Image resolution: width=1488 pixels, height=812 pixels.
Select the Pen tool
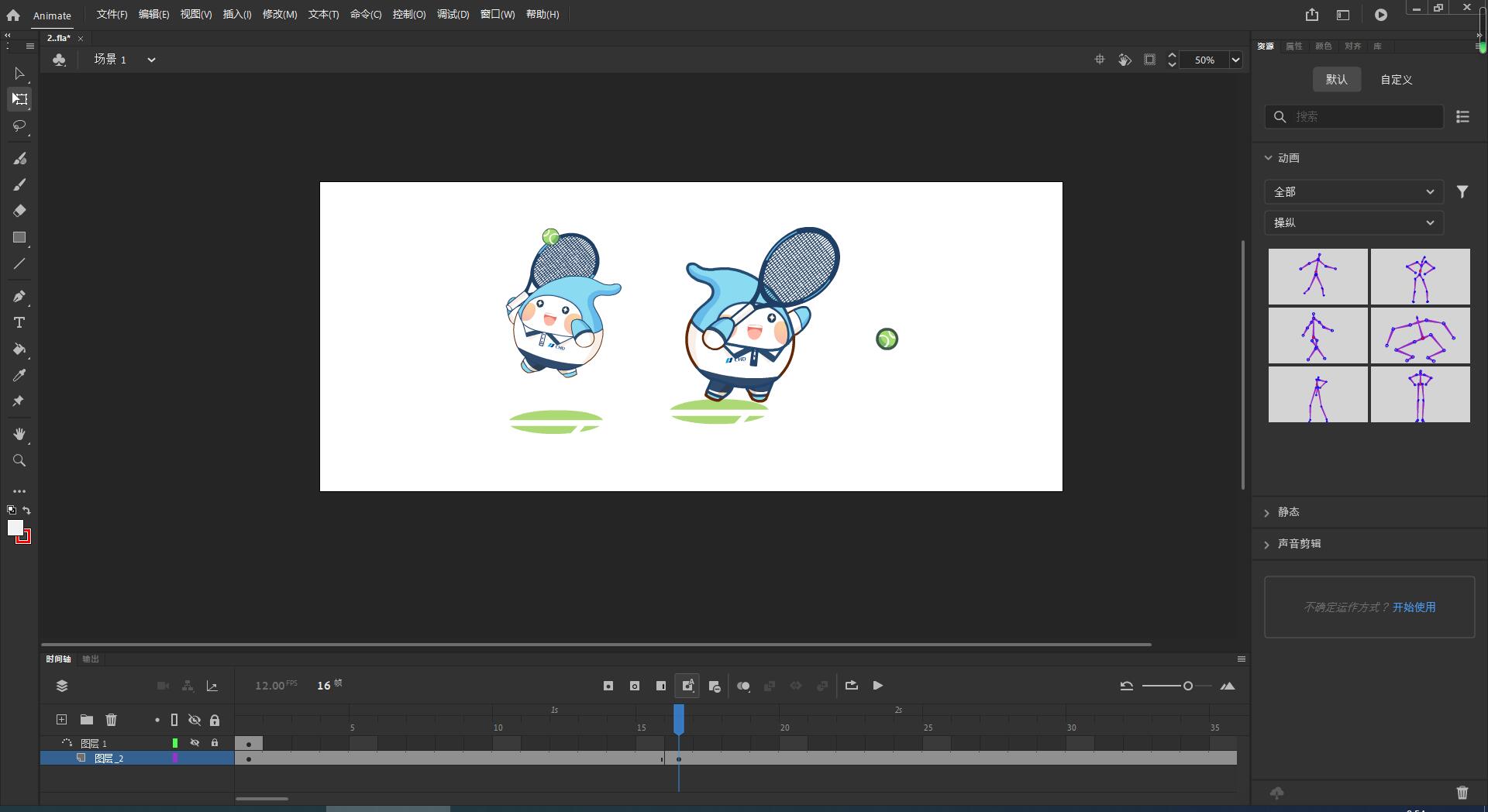pyautogui.click(x=19, y=296)
